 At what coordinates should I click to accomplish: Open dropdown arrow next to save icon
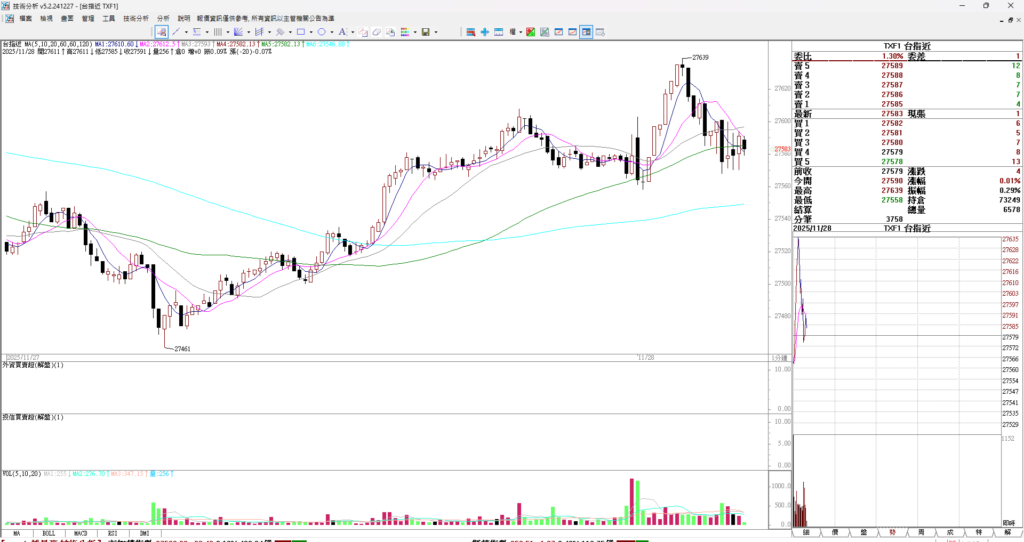coord(436,32)
